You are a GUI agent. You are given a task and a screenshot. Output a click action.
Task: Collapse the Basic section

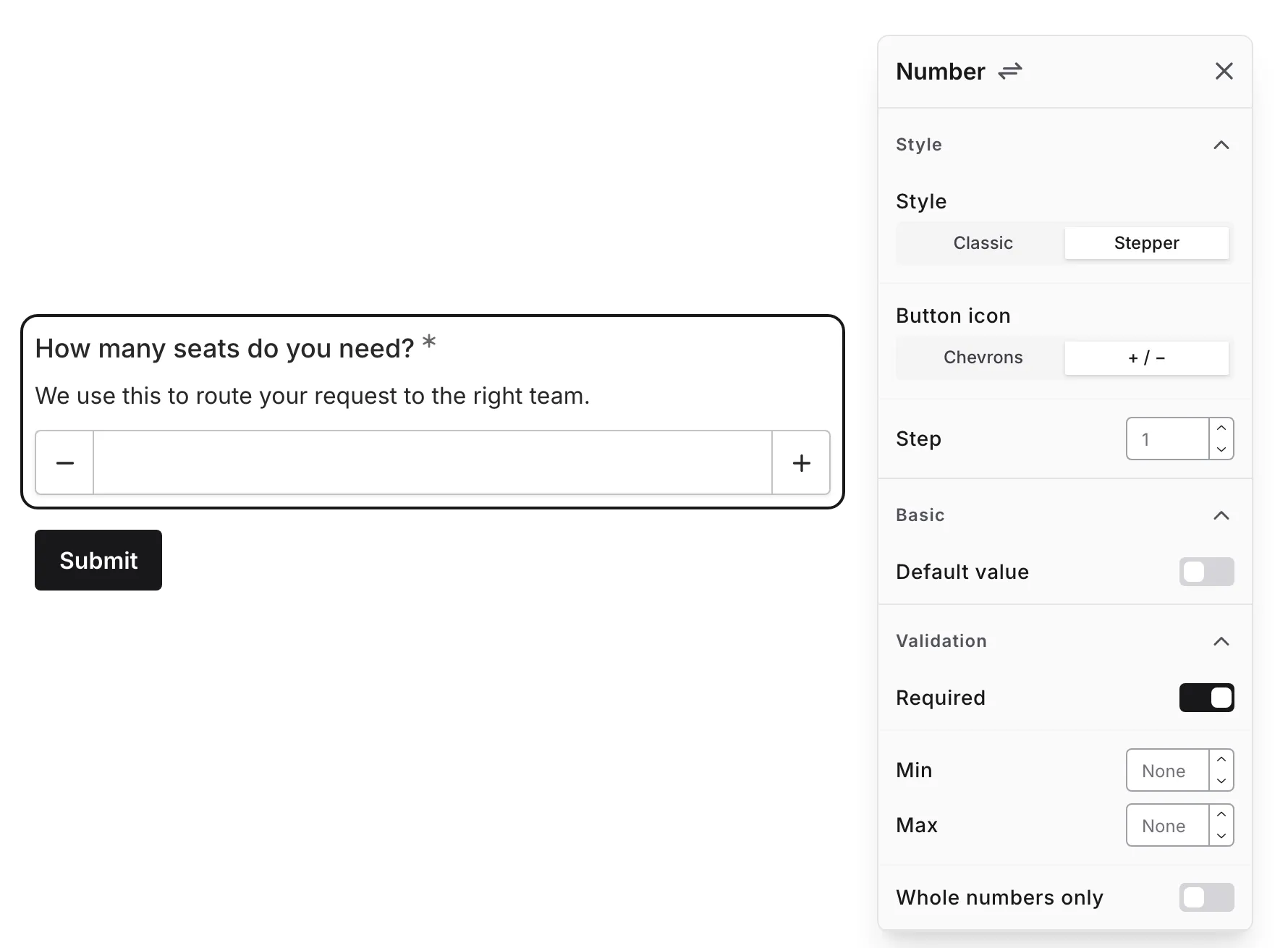point(1221,515)
